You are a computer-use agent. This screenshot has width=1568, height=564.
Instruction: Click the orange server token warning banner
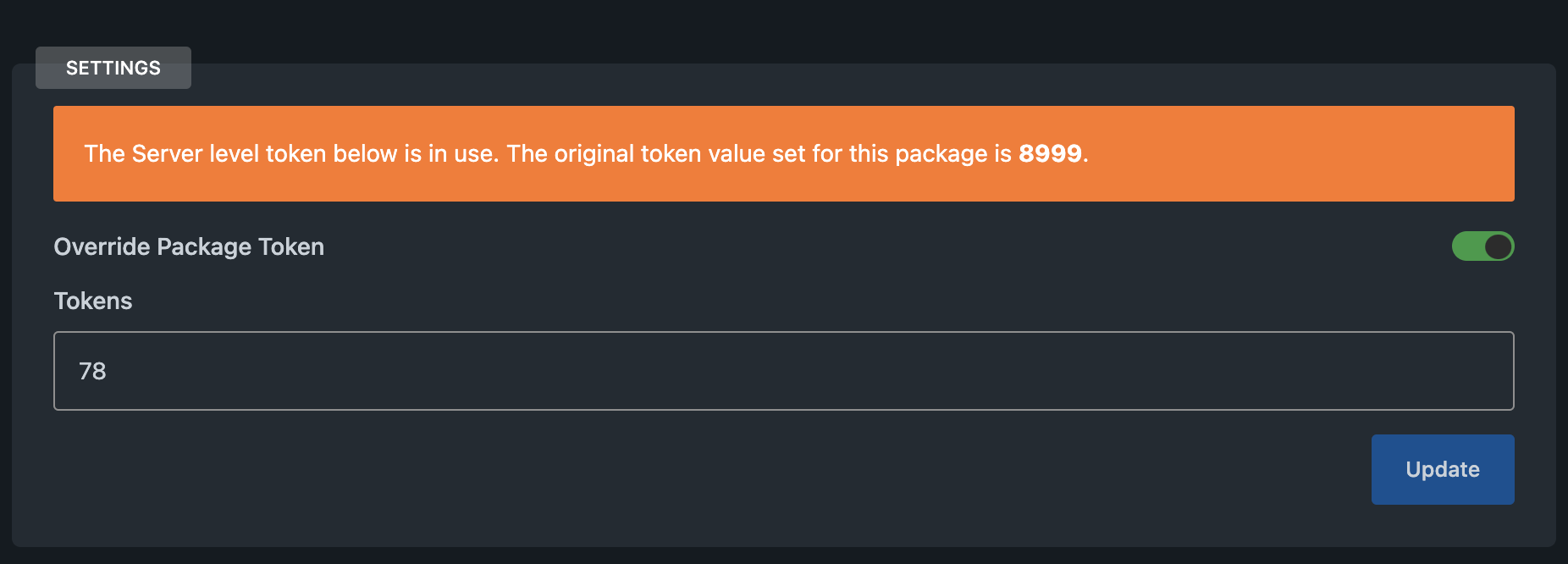tap(784, 153)
